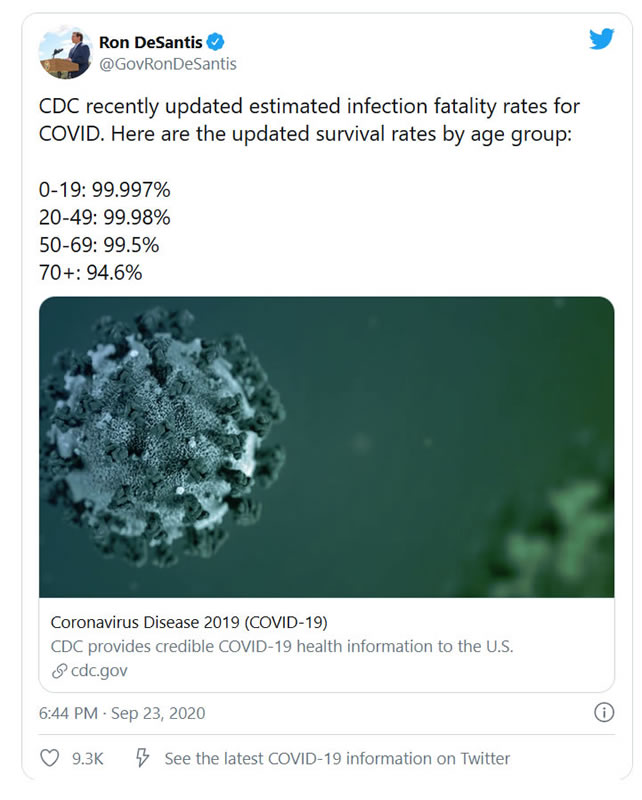Click the 9.3K likes count

pyautogui.click(x=88, y=759)
